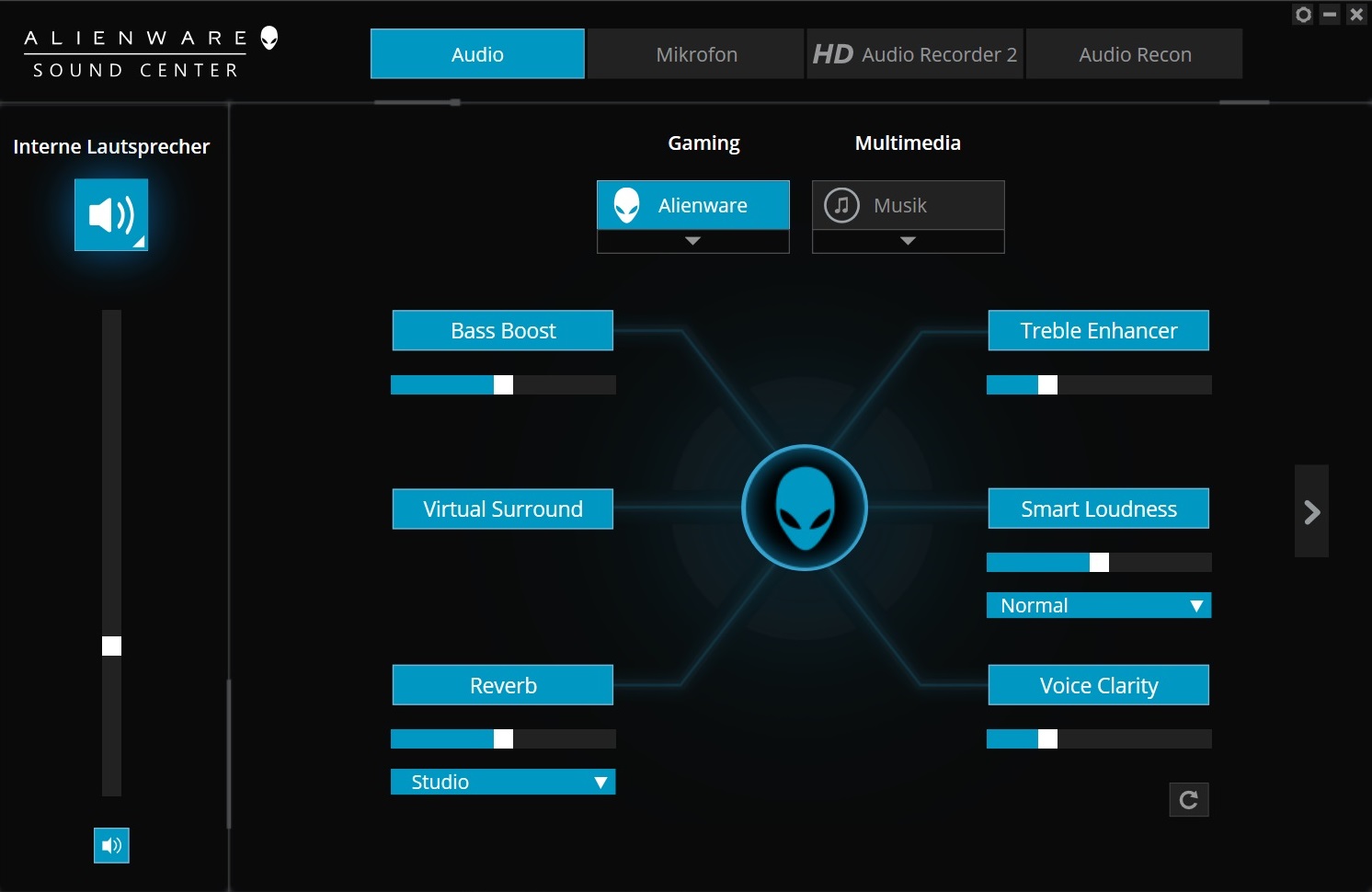The image size is (1372, 892).
Task: Click the Multimedia category label
Action: (908, 143)
